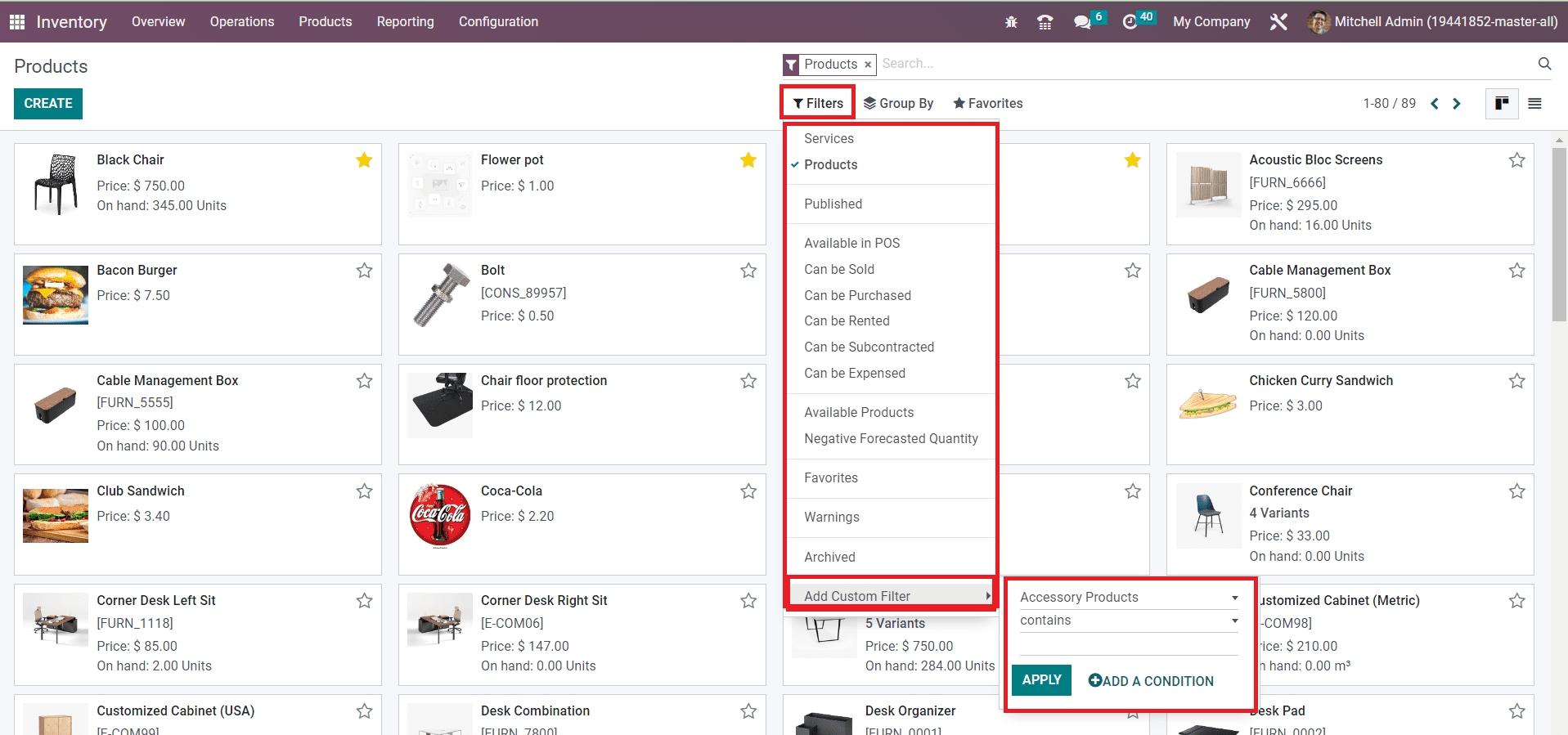Open the Products top menu
This screenshot has width=1568, height=735.
pos(326,22)
